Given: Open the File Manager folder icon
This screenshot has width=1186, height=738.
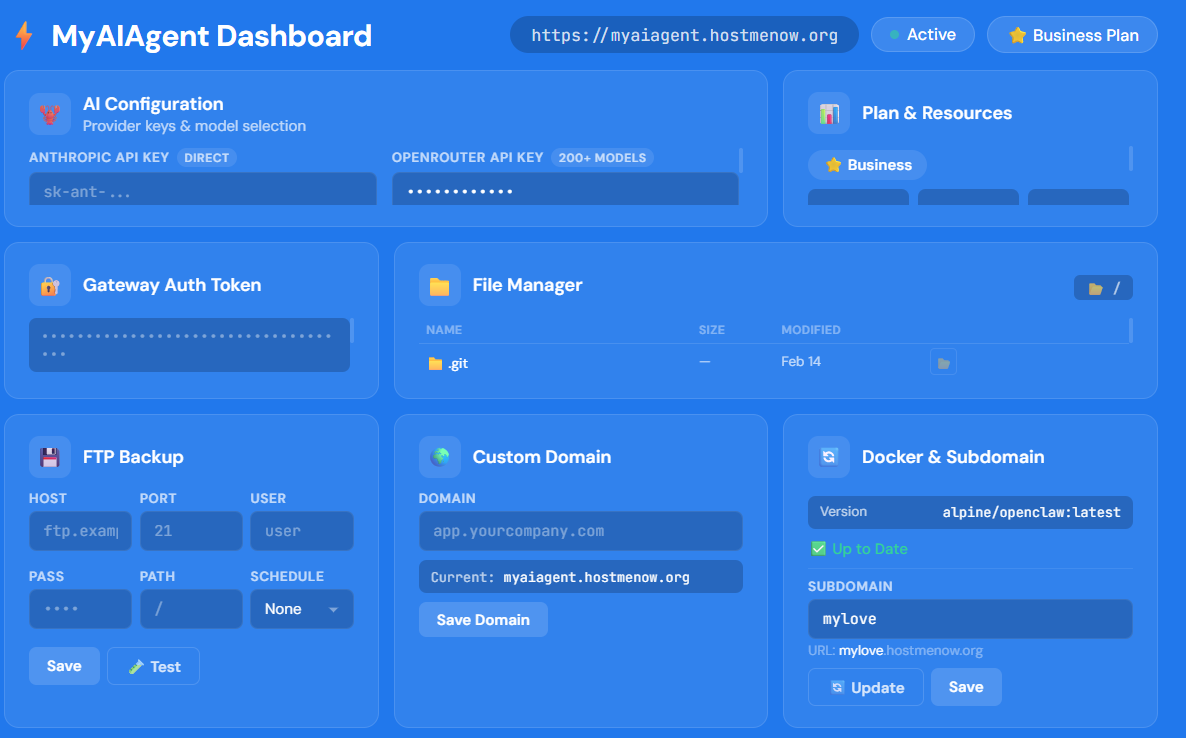Looking at the screenshot, I should (437, 285).
